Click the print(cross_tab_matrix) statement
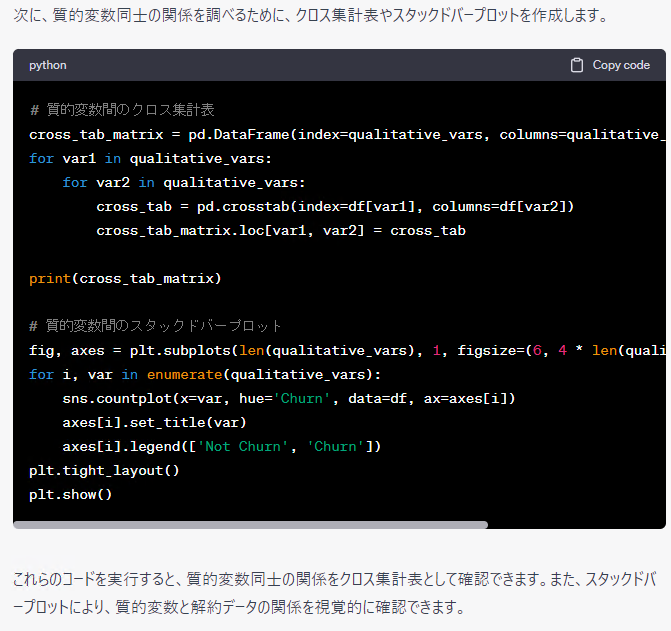 (x=125, y=278)
